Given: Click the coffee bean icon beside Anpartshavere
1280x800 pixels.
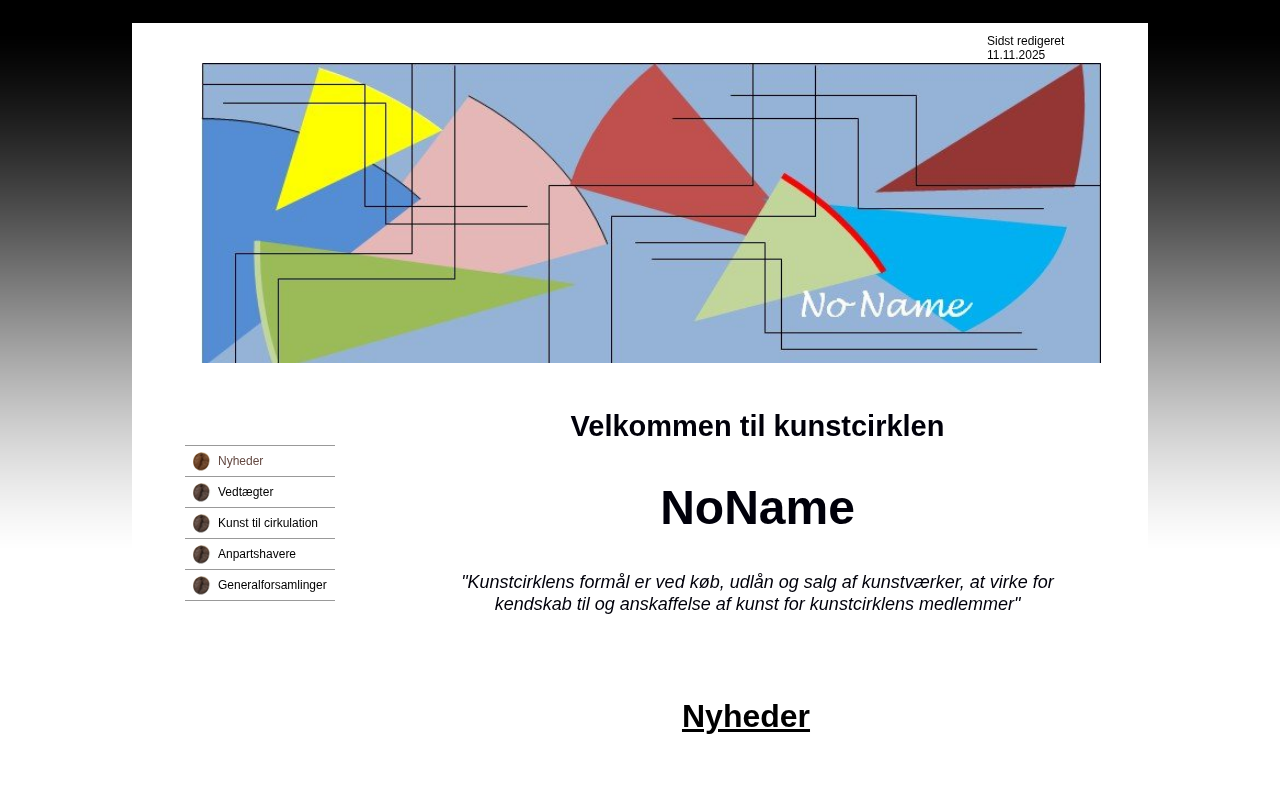Looking at the screenshot, I should [x=201, y=554].
